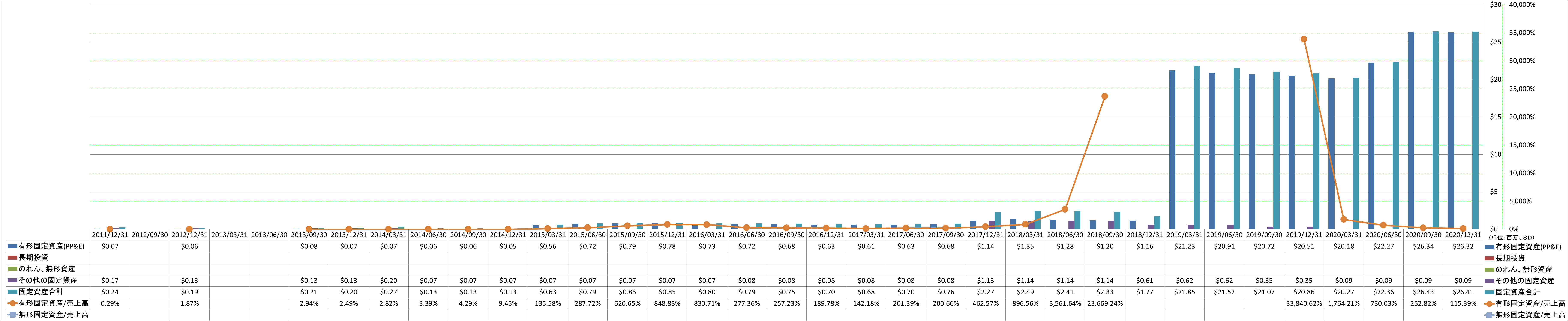Click the 2013/06/30 date header

[x=269, y=235]
